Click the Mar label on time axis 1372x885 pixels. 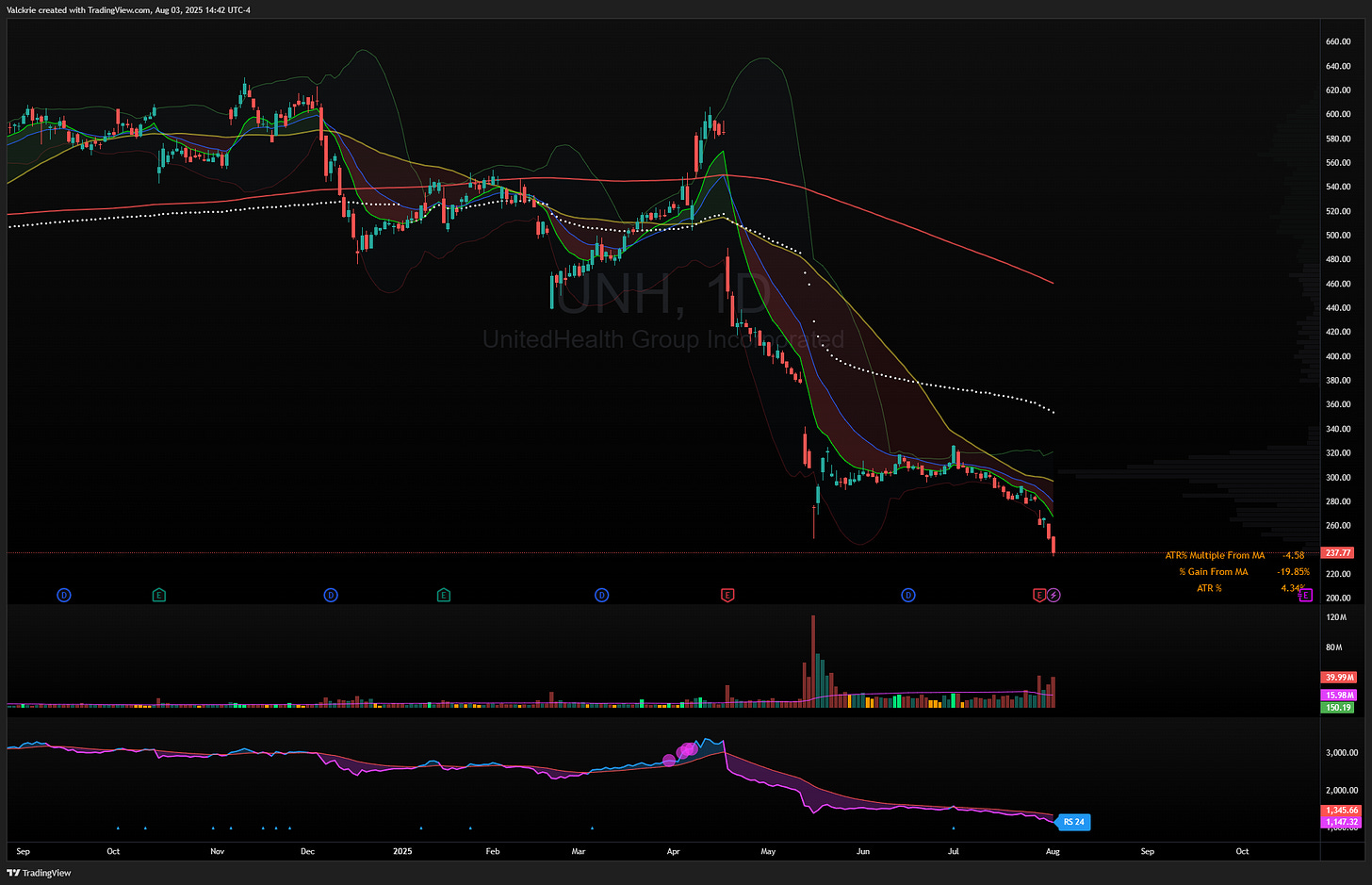click(x=579, y=851)
